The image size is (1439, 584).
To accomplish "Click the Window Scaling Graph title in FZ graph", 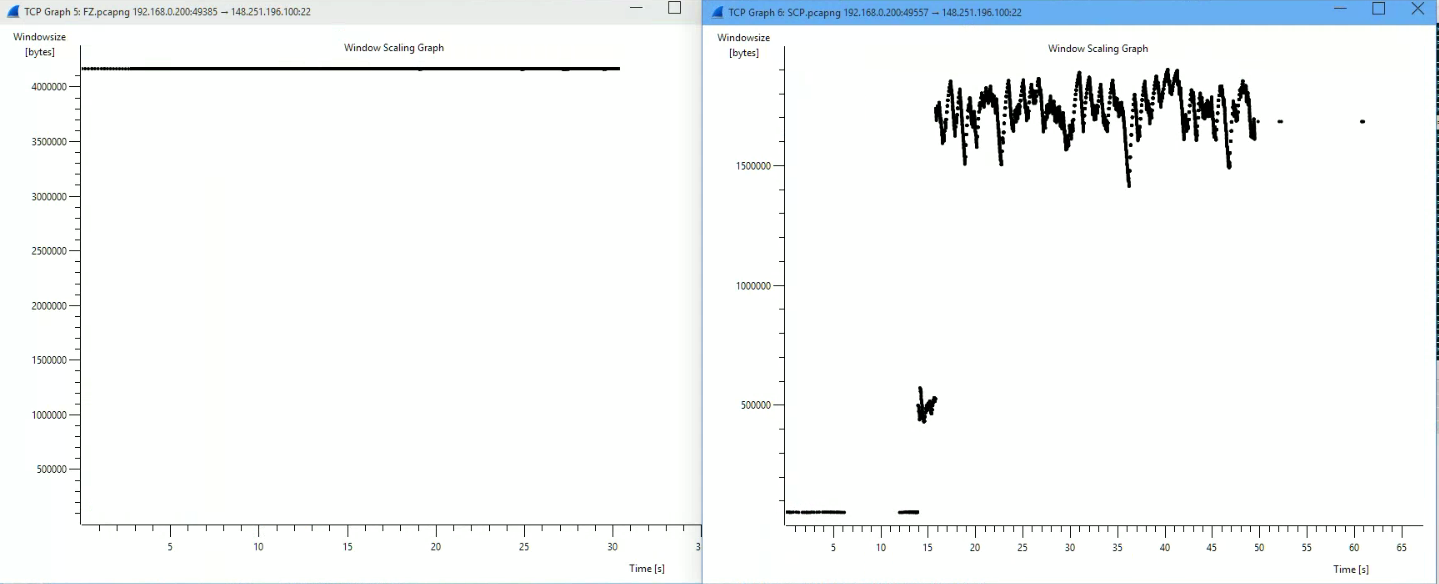I will coord(394,48).
